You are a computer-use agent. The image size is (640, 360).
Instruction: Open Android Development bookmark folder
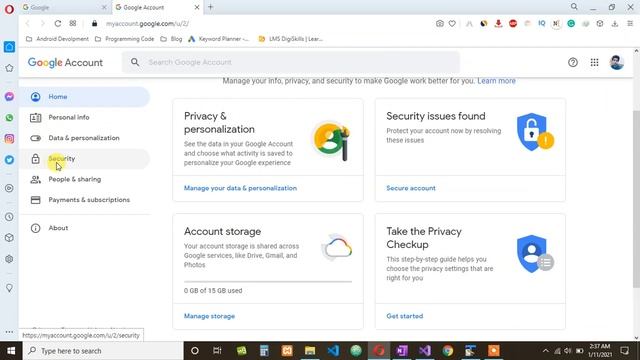(57, 39)
